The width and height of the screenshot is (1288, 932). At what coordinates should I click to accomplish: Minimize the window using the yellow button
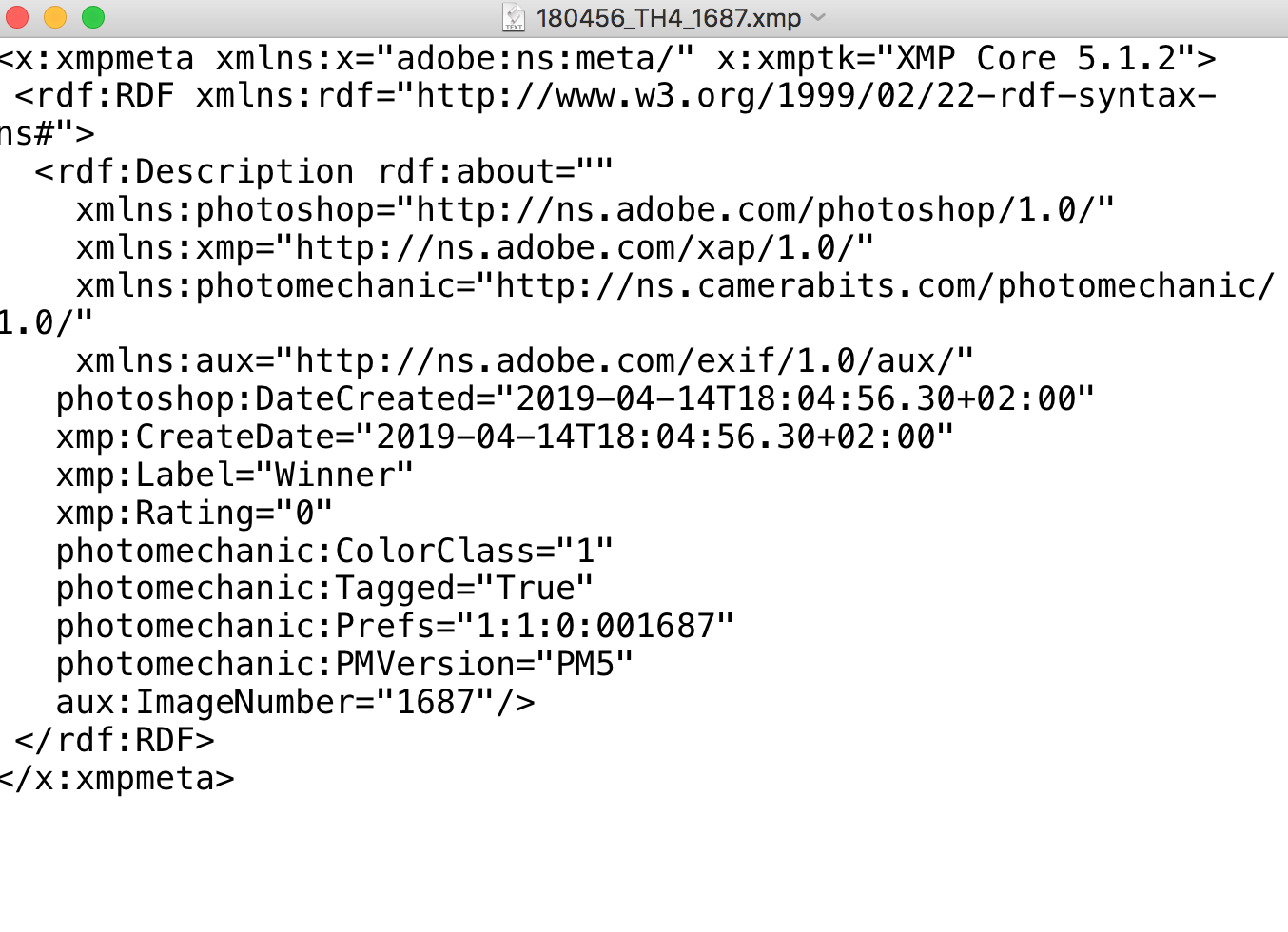click(x=55, y=17)
